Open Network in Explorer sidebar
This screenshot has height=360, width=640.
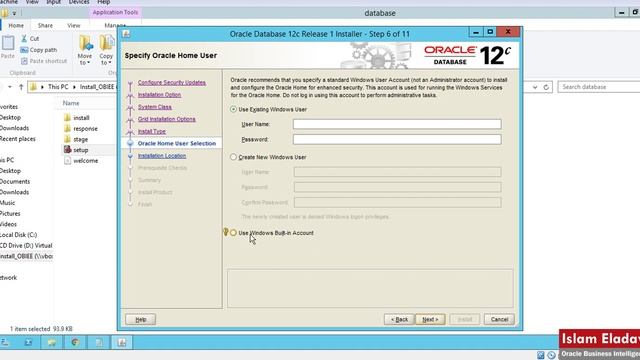[x=8, y=278]
